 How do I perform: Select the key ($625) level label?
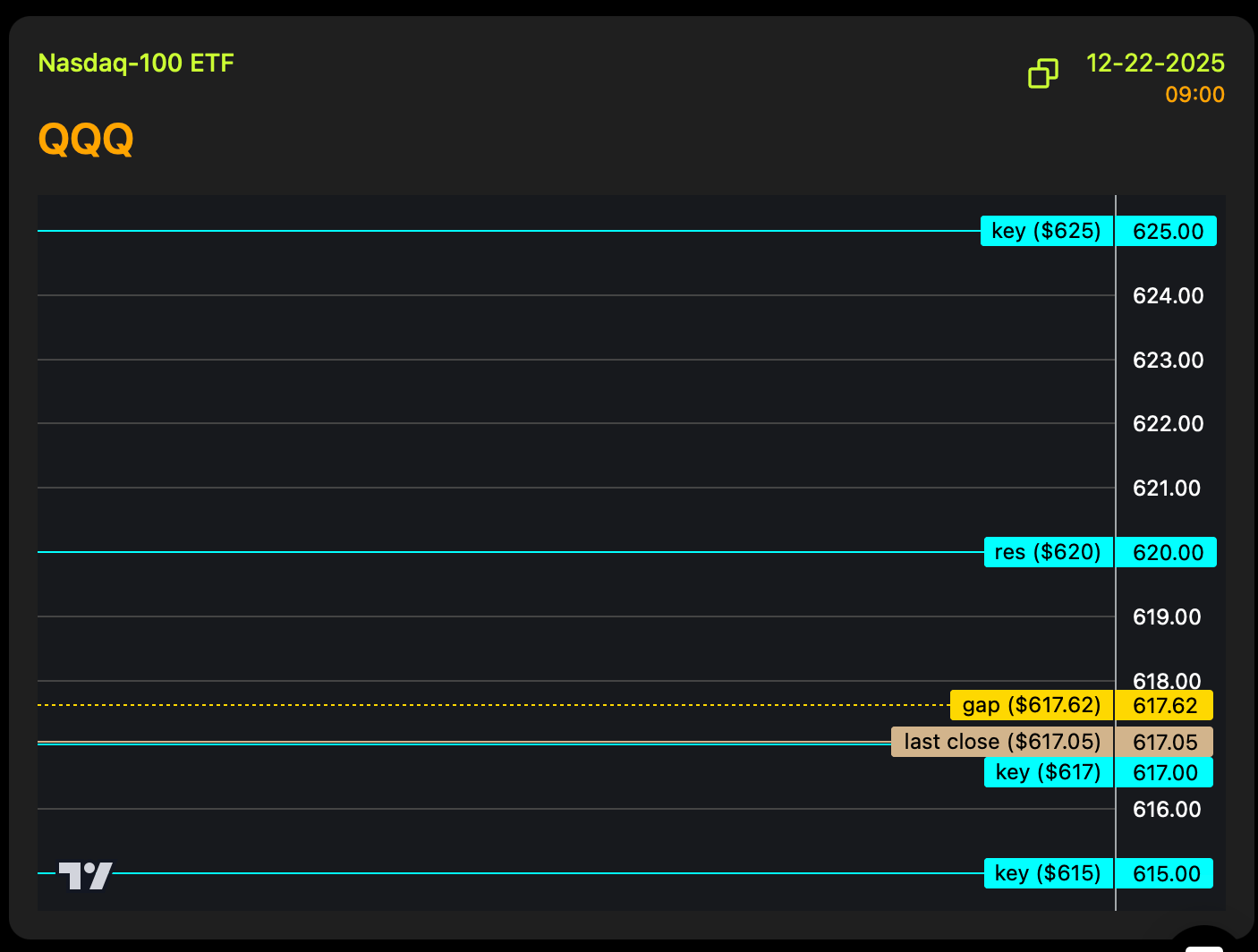(x=1046, y=231)
